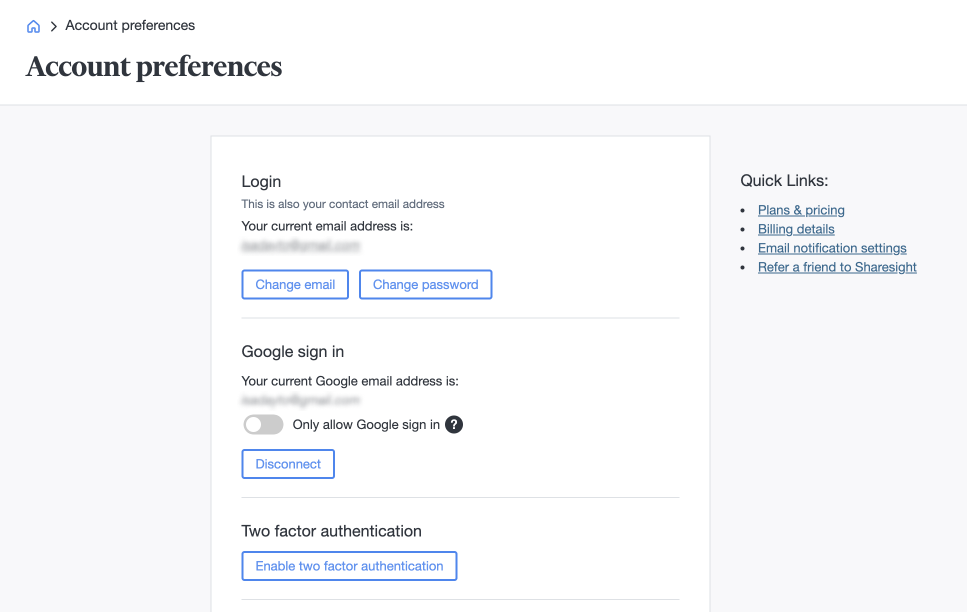Click the question mark help icon
Screen dimensions: 967x612
click(453, 424)
